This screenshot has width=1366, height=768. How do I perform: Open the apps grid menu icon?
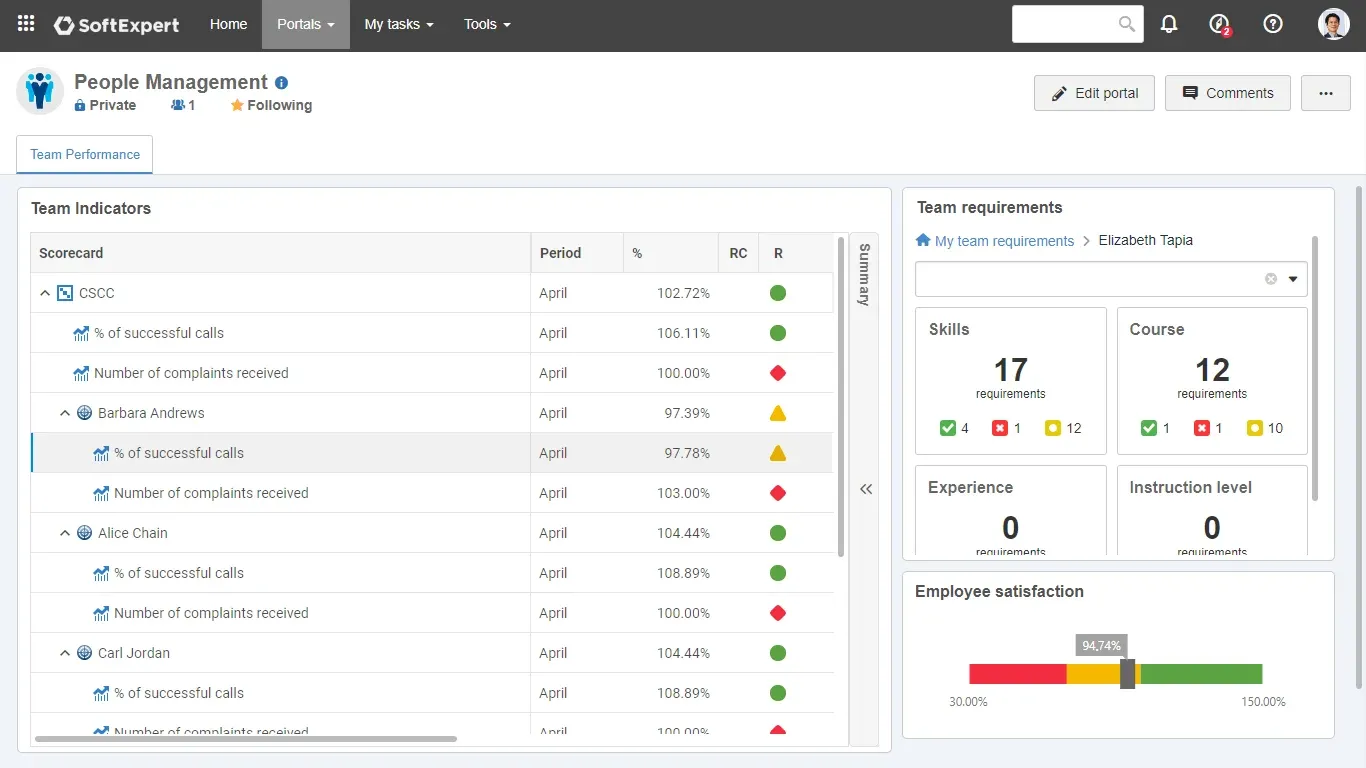point(26,24)
